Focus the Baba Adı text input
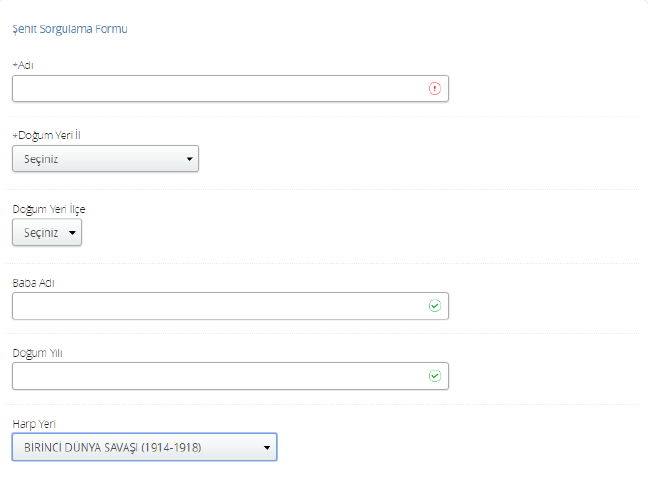Viewport: 648px width, 477px height. [x=220, y=306]
